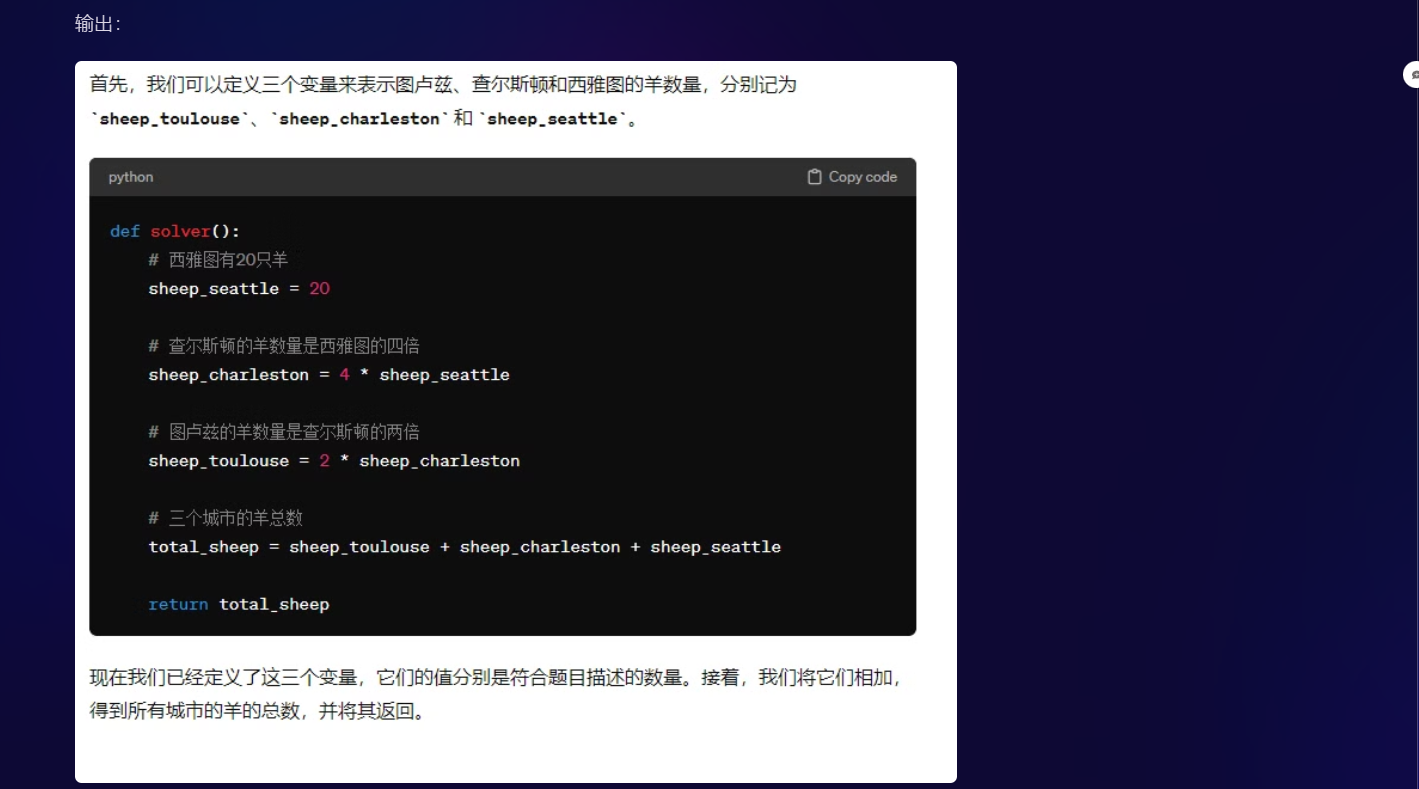Click the "return total_sheep" line

[239, 604]
